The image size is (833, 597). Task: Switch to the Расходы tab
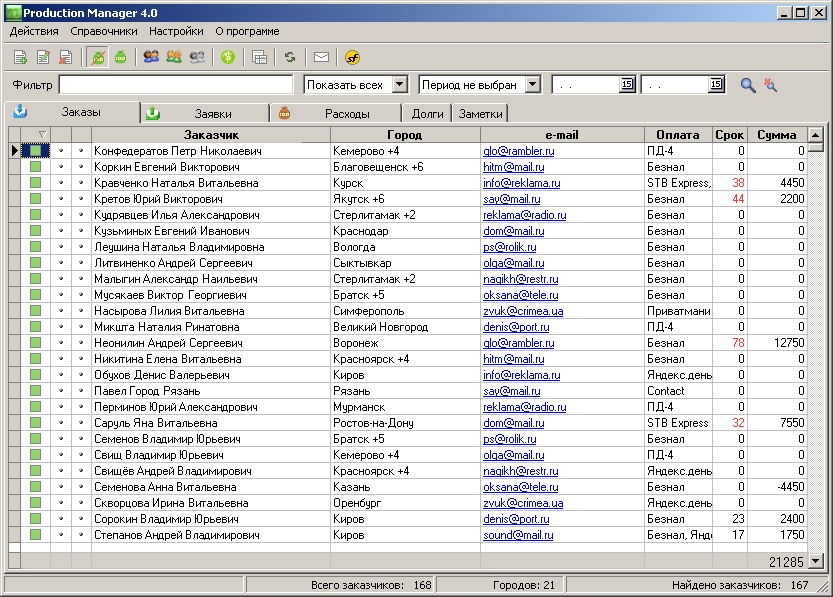coord(346,114)
